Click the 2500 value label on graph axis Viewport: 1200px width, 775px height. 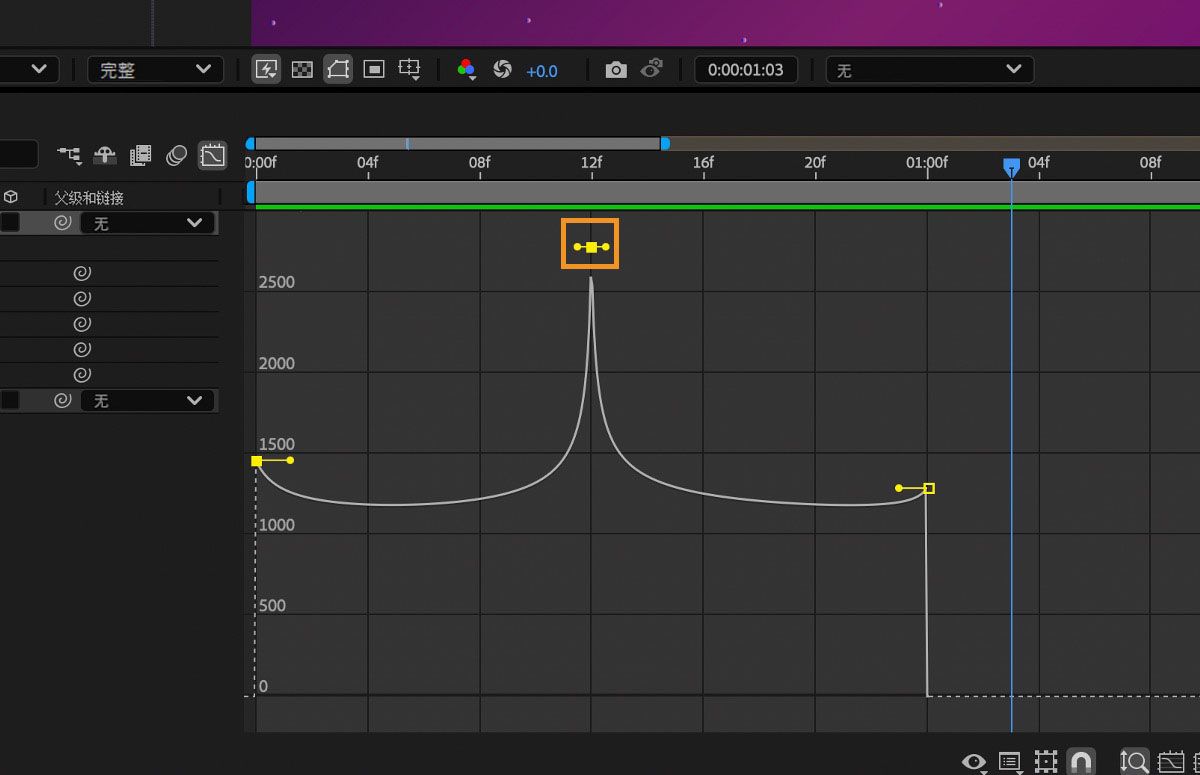[x=277, y=282]
